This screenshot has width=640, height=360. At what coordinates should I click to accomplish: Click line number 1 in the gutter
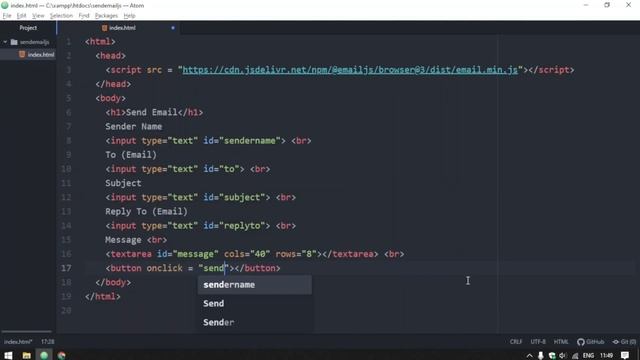pyautogui.click(x=68, y=42)
